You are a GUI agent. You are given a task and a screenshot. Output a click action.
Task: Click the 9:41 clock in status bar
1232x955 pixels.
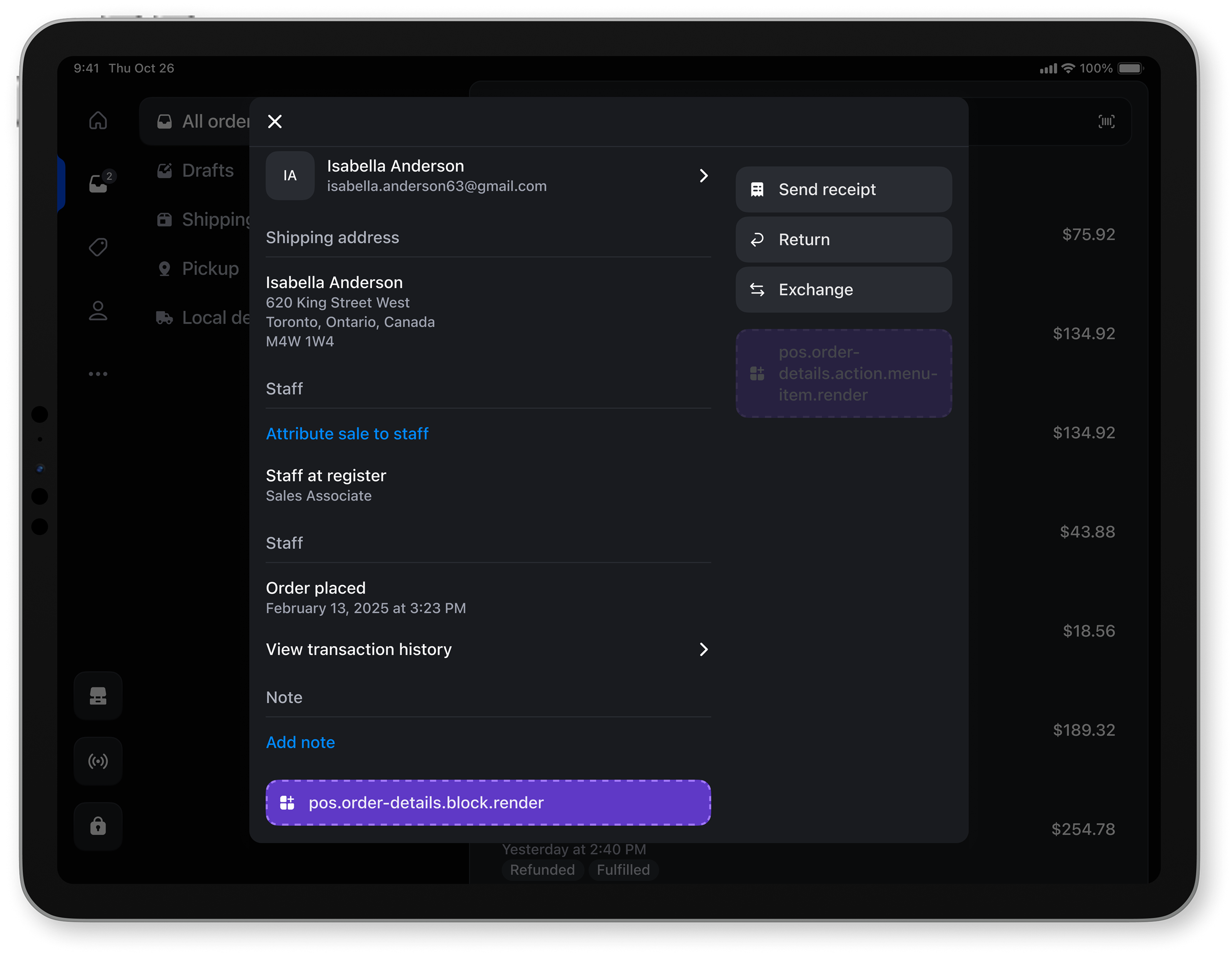coord(86,68)
